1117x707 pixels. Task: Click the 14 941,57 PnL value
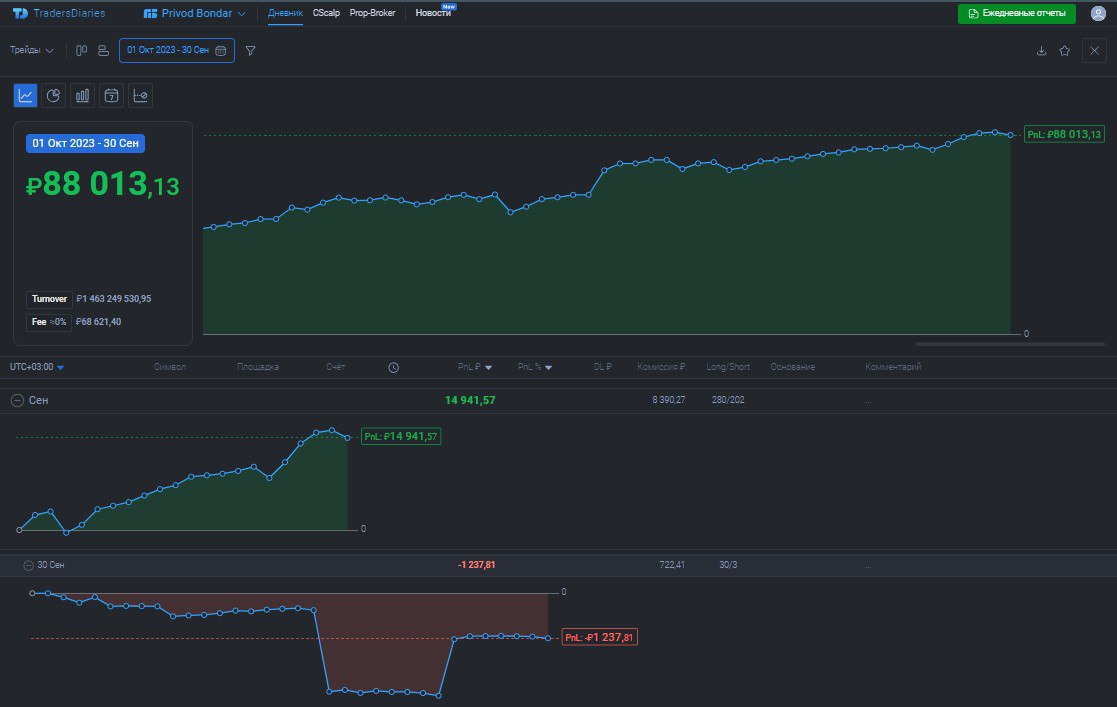point(470,400)
